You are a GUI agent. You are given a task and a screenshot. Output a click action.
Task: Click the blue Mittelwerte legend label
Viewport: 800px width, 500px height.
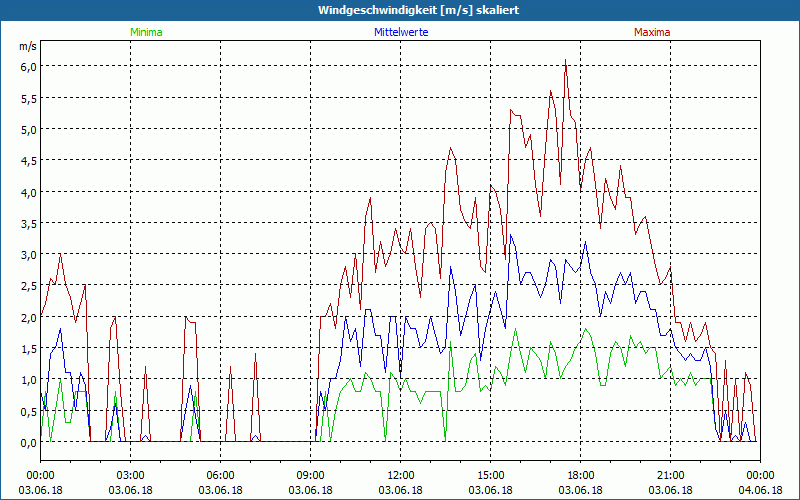pos(401,32)
